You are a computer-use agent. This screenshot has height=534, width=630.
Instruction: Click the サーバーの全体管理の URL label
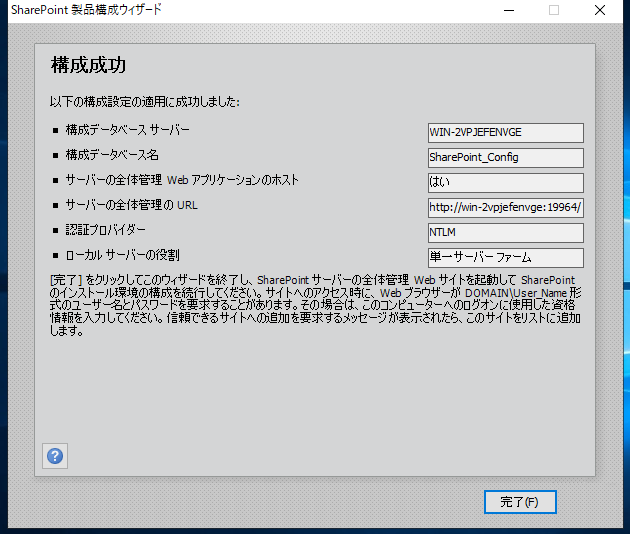[x=131, y=205]
